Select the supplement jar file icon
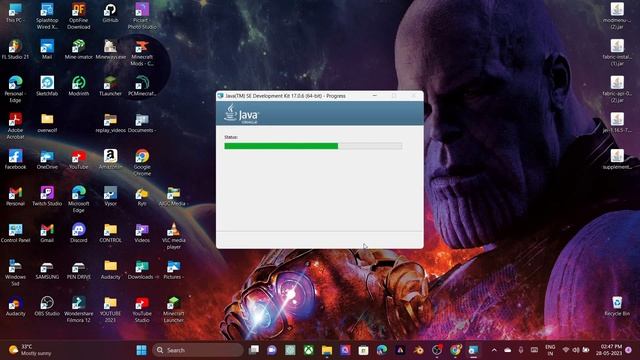Screen dimensions: 640x360 [x=617, y=159]
